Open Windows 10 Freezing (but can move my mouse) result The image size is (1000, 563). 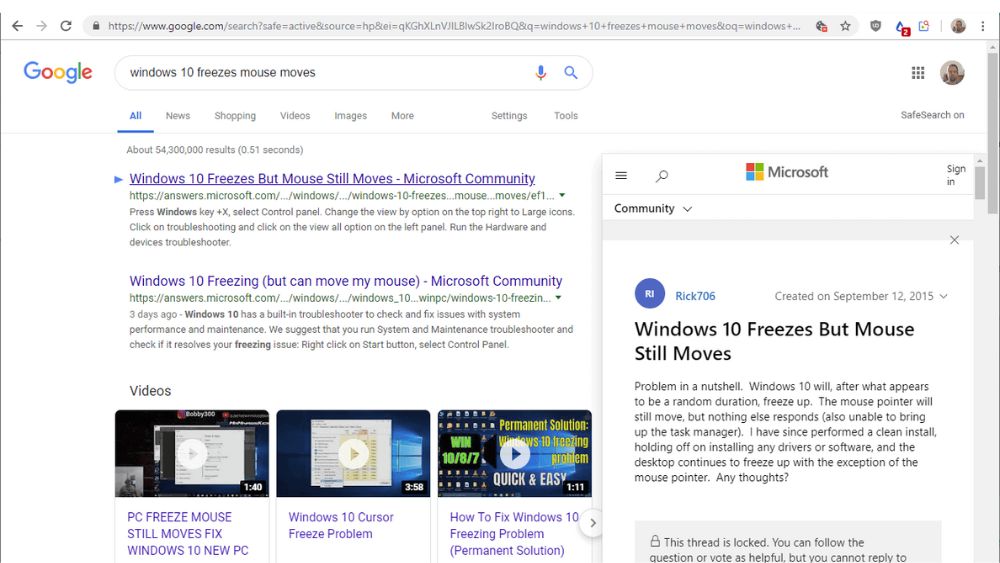pyautogui.click(x=346, y=281)
